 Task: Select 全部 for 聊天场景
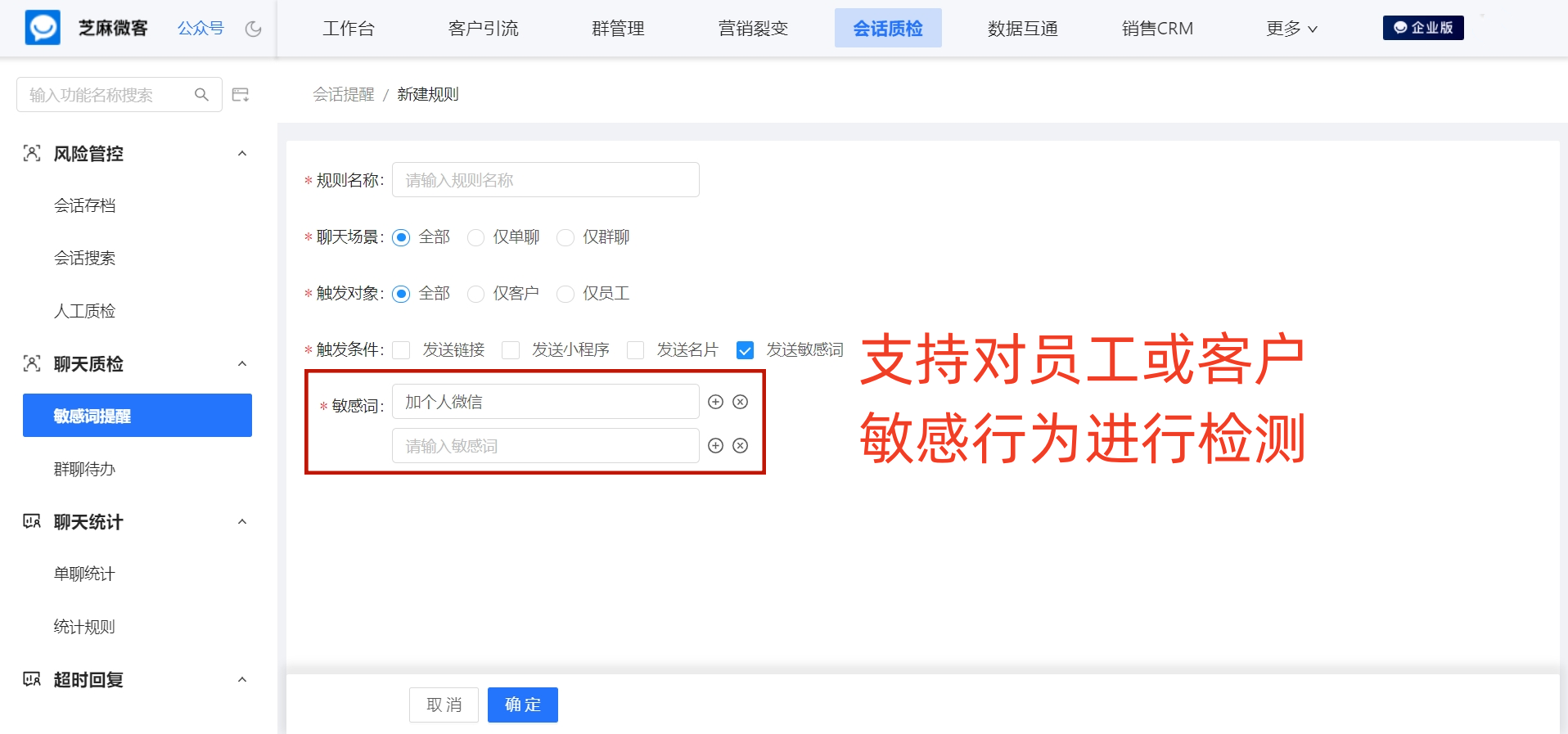tap(401, 237)
